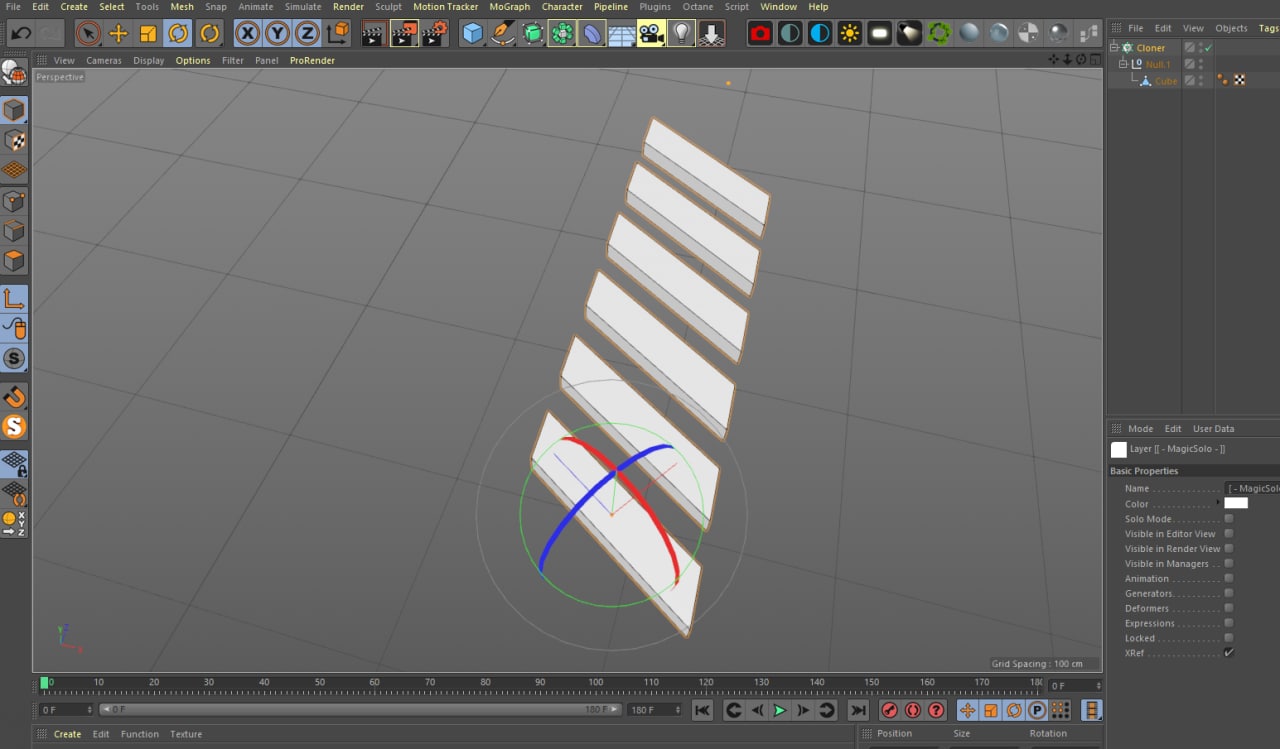
Task: Toggle the Deformers checkbox
Action: [1229, 608]
